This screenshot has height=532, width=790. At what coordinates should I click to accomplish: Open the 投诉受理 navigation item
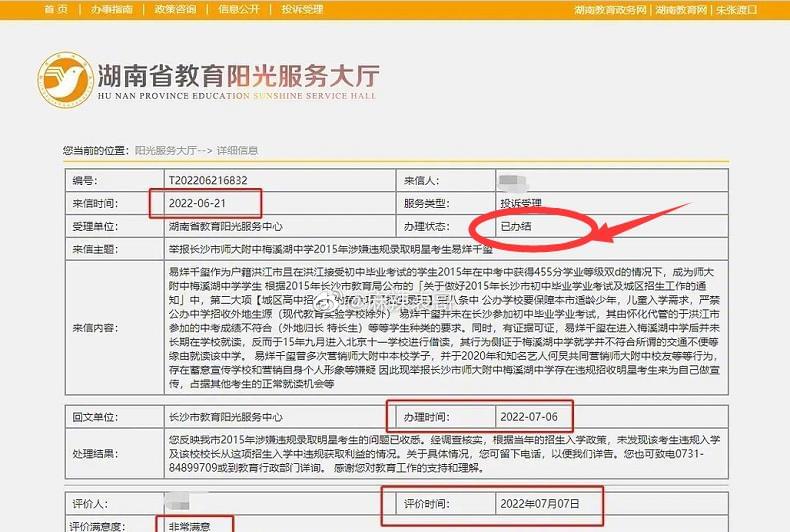(302, 9)
